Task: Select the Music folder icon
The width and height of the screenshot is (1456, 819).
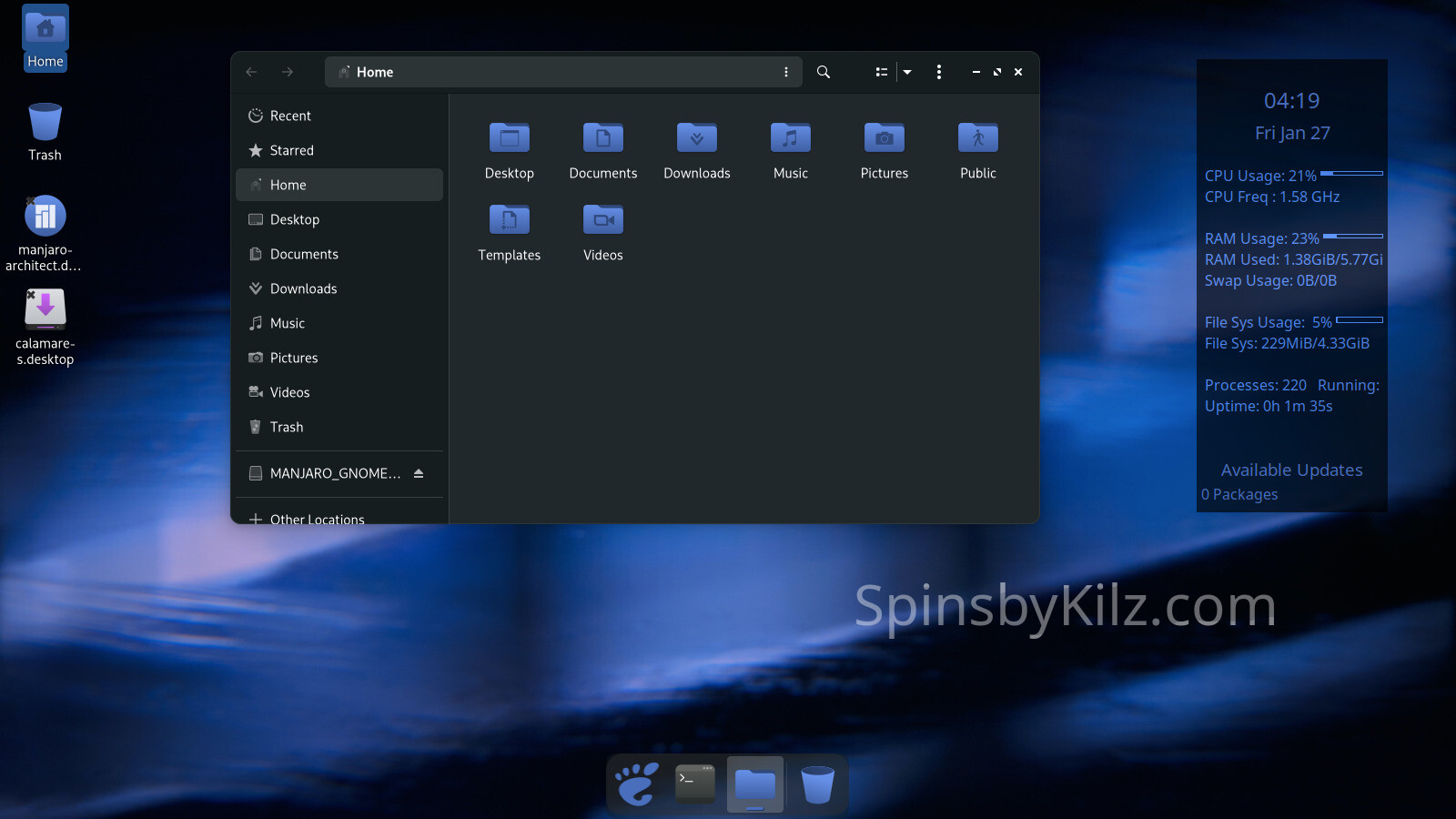Action: [790, 138]
